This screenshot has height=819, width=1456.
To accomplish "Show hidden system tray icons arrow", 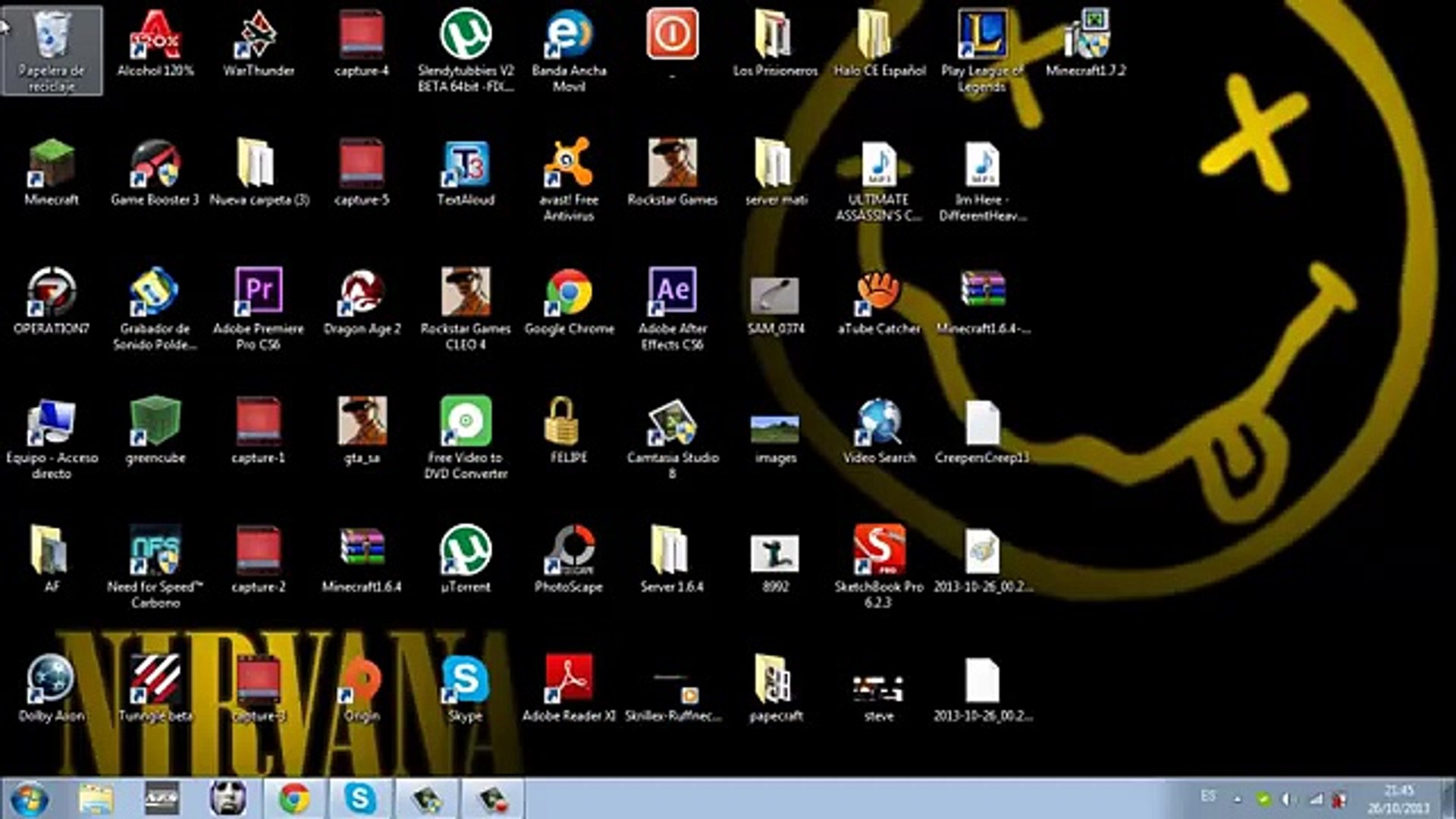I will click(x=1238, y=799).
